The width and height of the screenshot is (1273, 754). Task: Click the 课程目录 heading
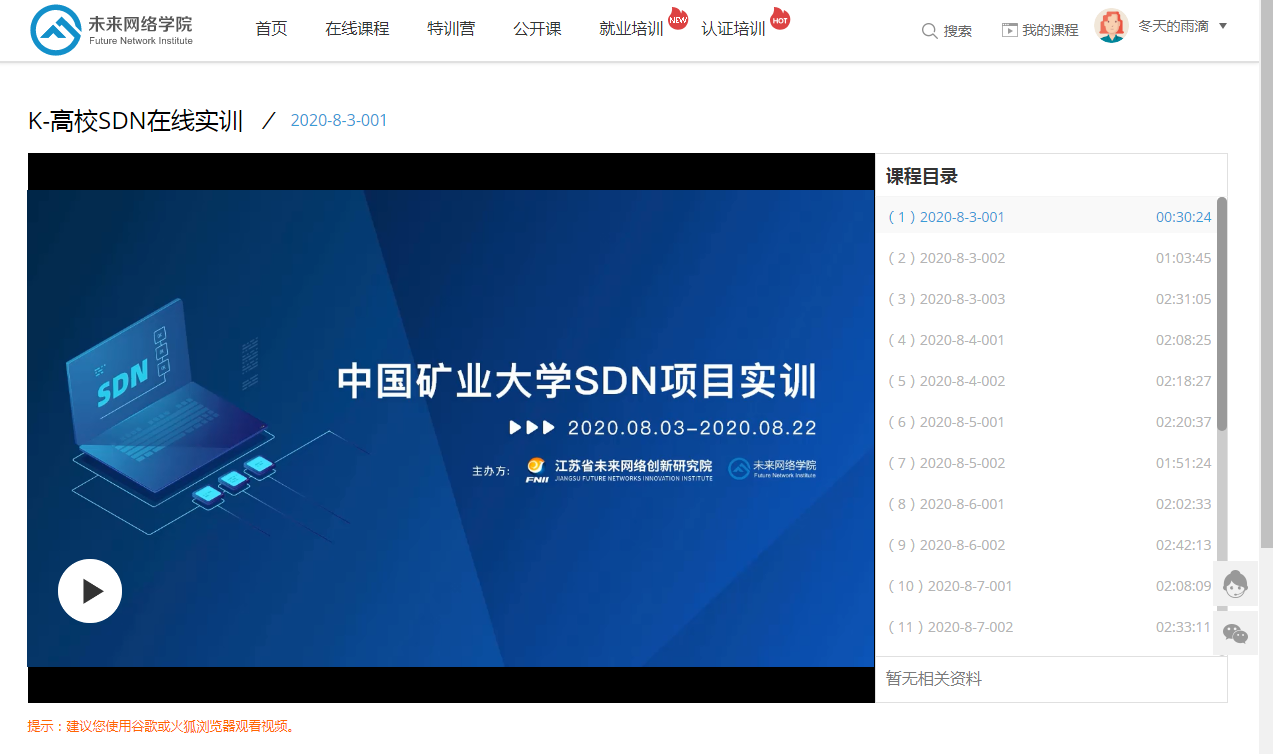click(x=922, y=176)
